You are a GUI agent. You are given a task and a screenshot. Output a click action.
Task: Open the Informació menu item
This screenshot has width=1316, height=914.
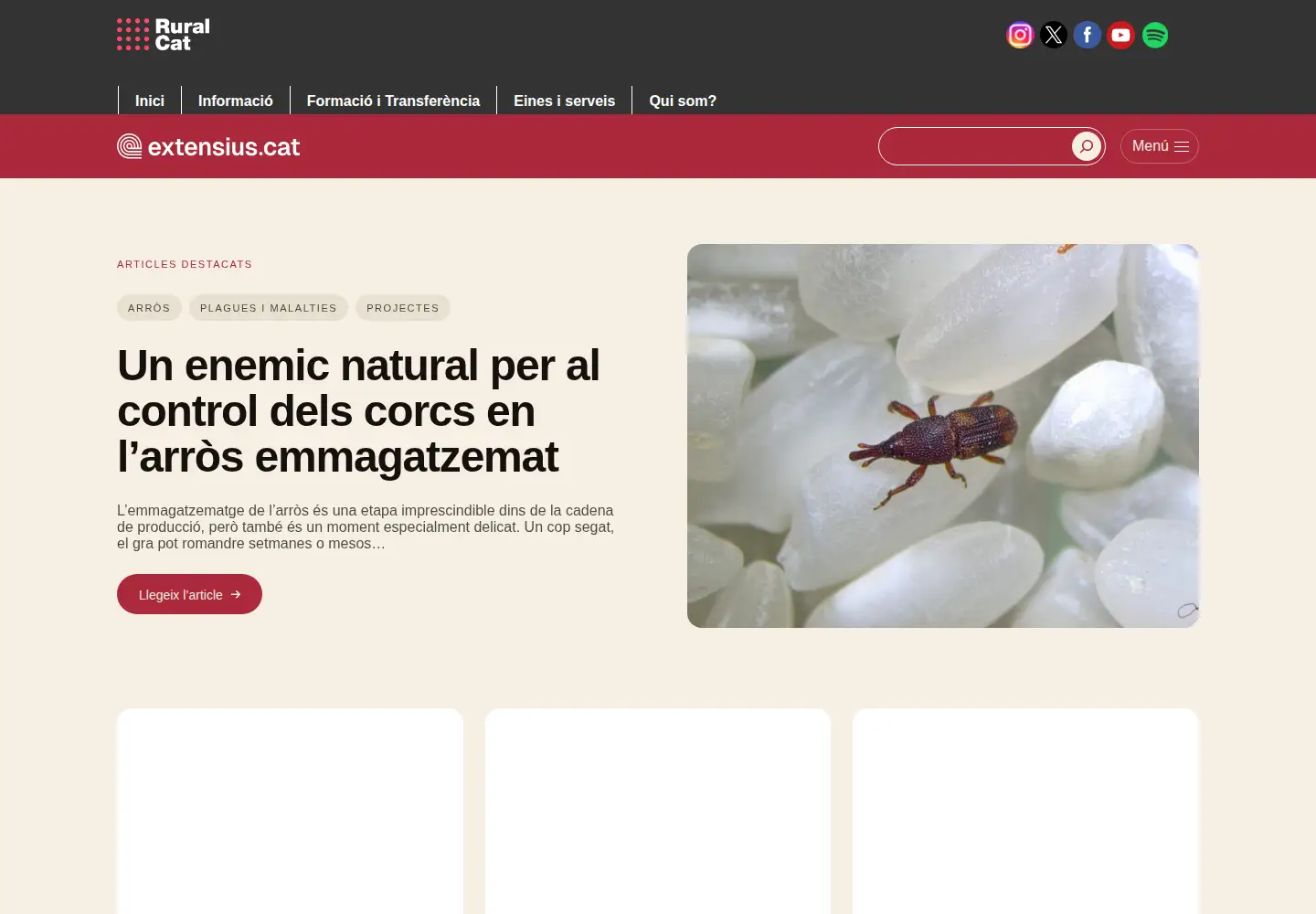click(236, 101)
